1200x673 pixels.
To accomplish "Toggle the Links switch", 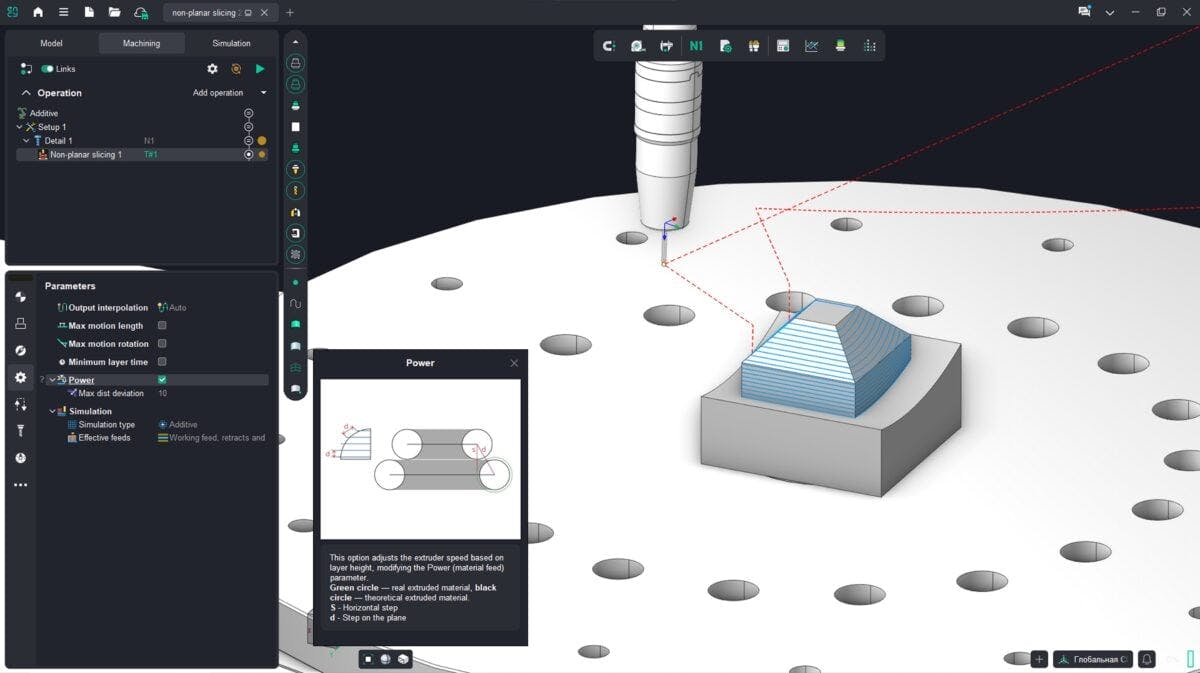I will tap(47, 69).
